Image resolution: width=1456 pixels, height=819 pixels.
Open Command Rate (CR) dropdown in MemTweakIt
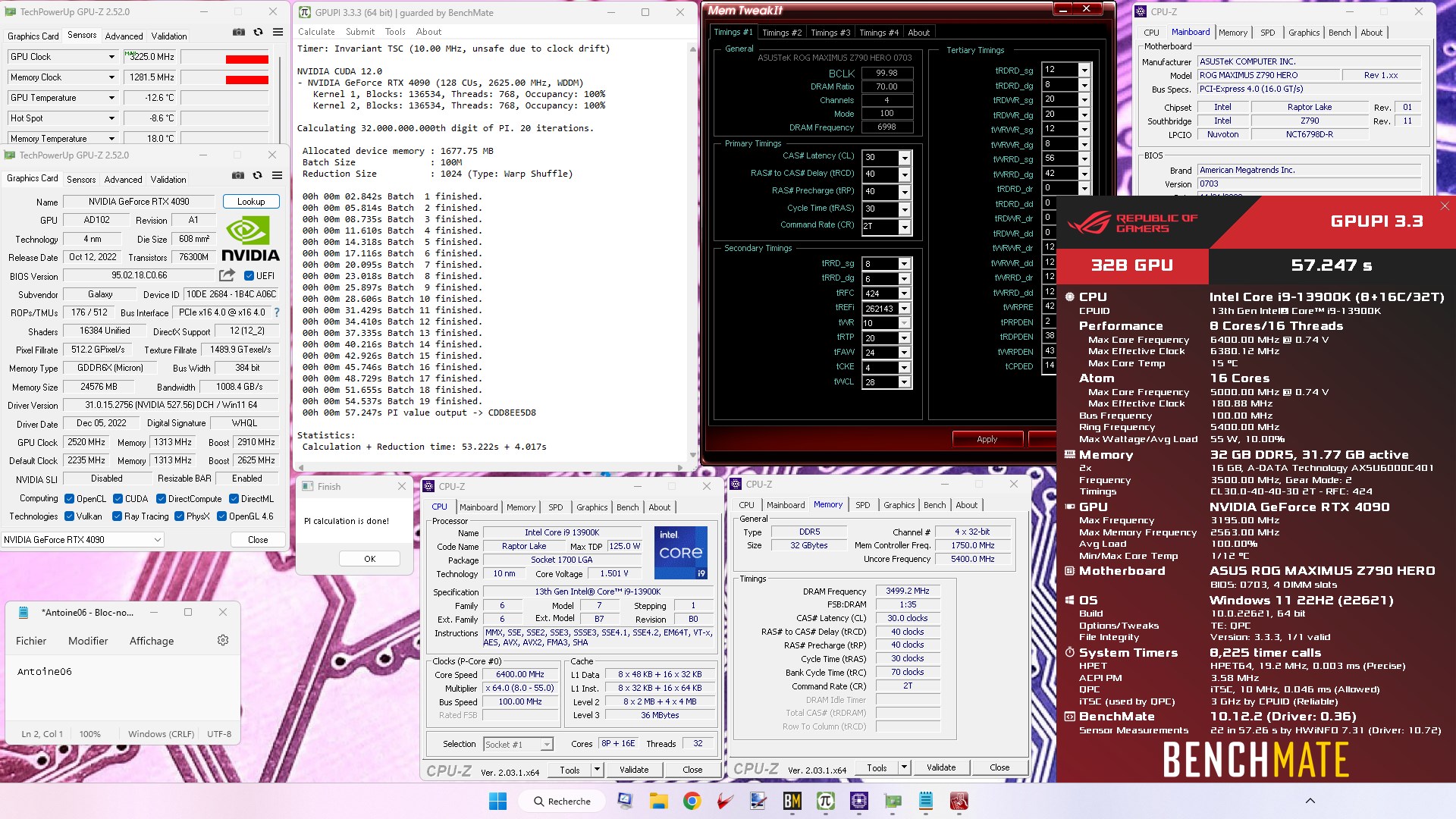[904, 227]
